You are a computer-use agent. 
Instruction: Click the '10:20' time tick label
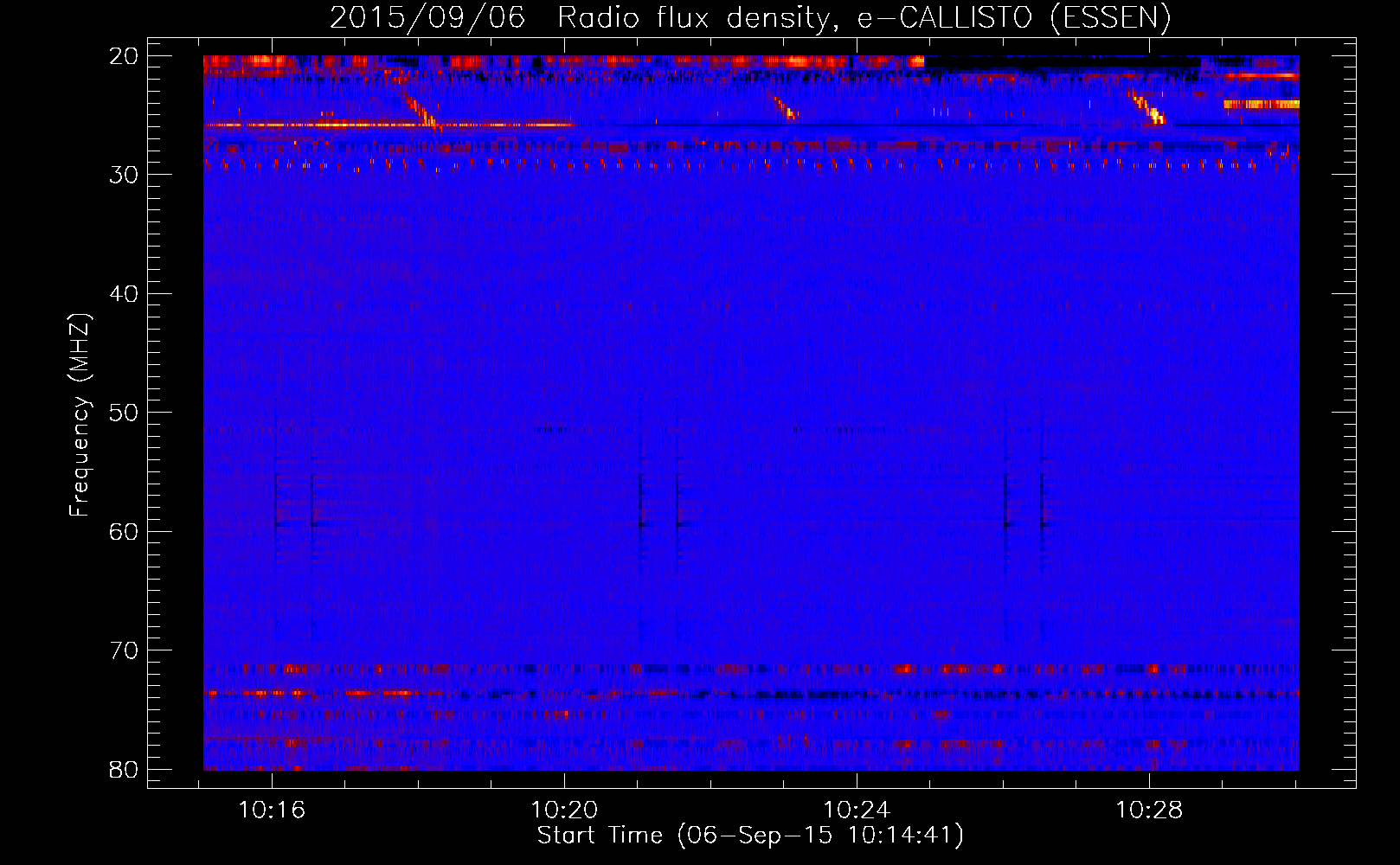tap(564, 811)
